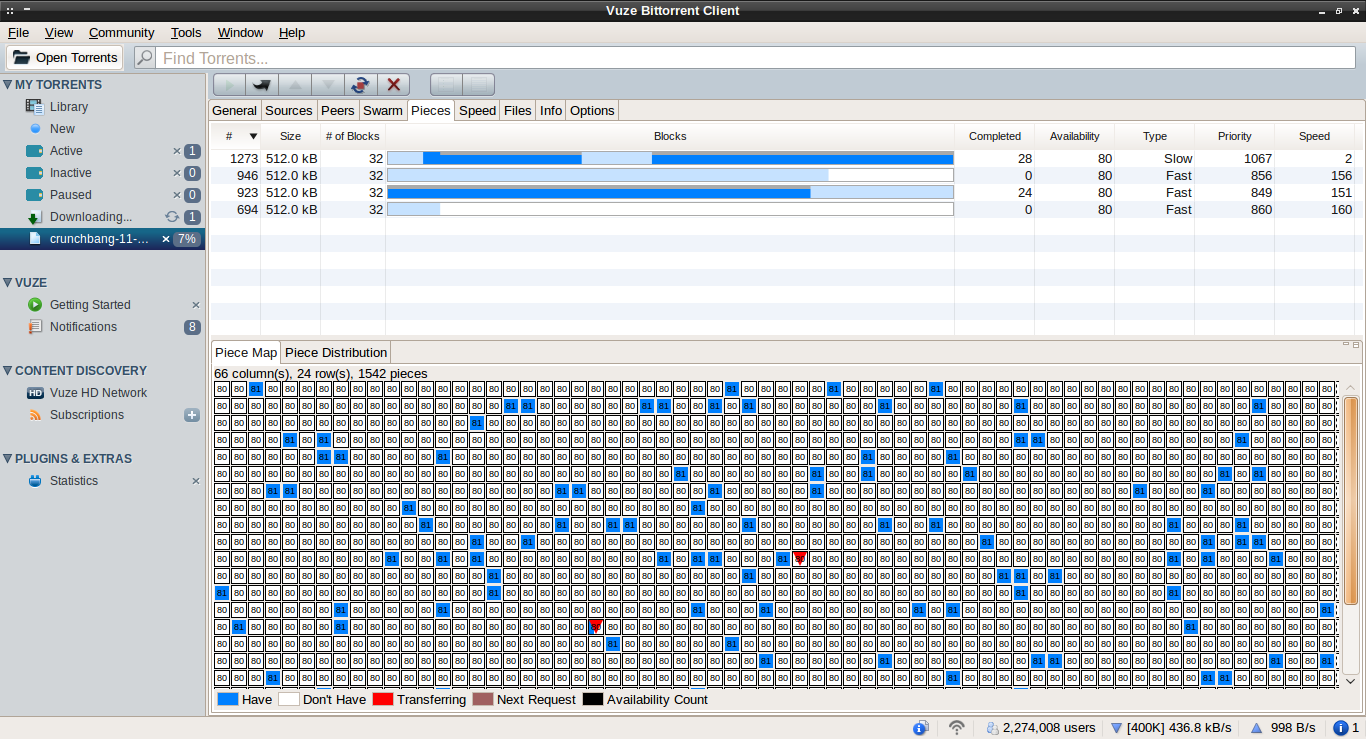The width and height of the screenshot is (1366, 739).
Task: Click the piece map scrollbar down arrow
Action: pos(1350,680)
